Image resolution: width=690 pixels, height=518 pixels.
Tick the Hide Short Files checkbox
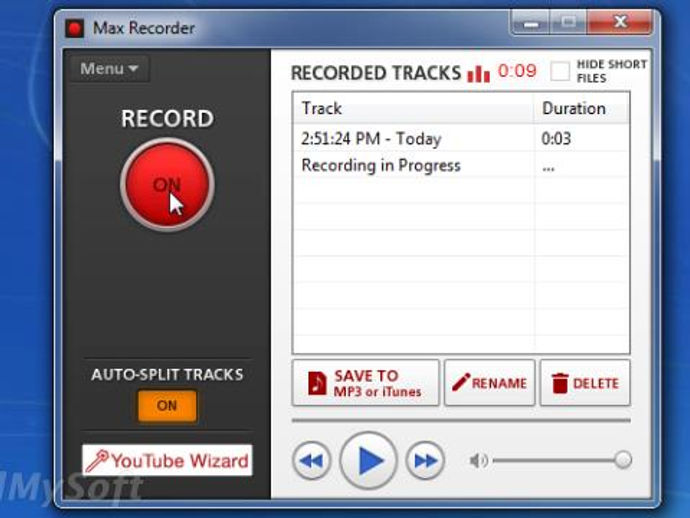coord(560,71)
